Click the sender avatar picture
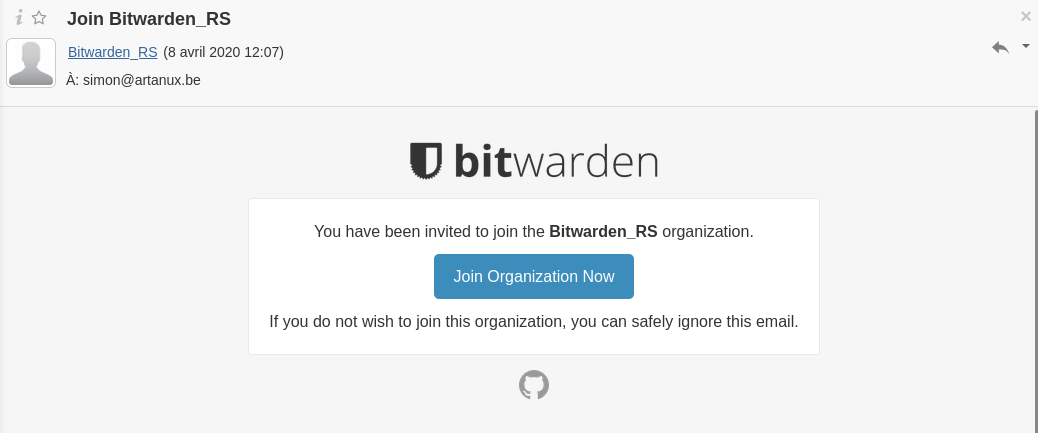Viewport: 1038px width, 433px height. pos(31,63)
